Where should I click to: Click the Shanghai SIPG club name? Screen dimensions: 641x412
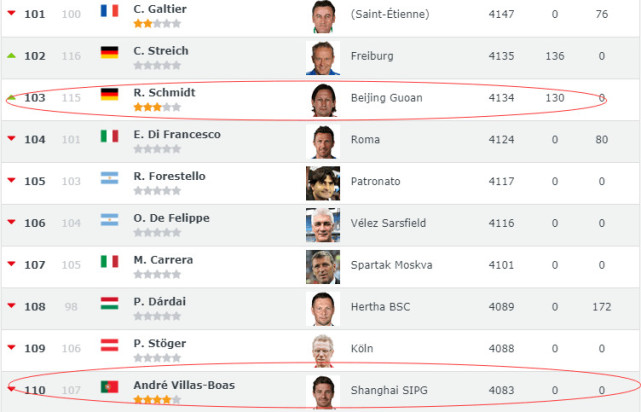point(389,390)
